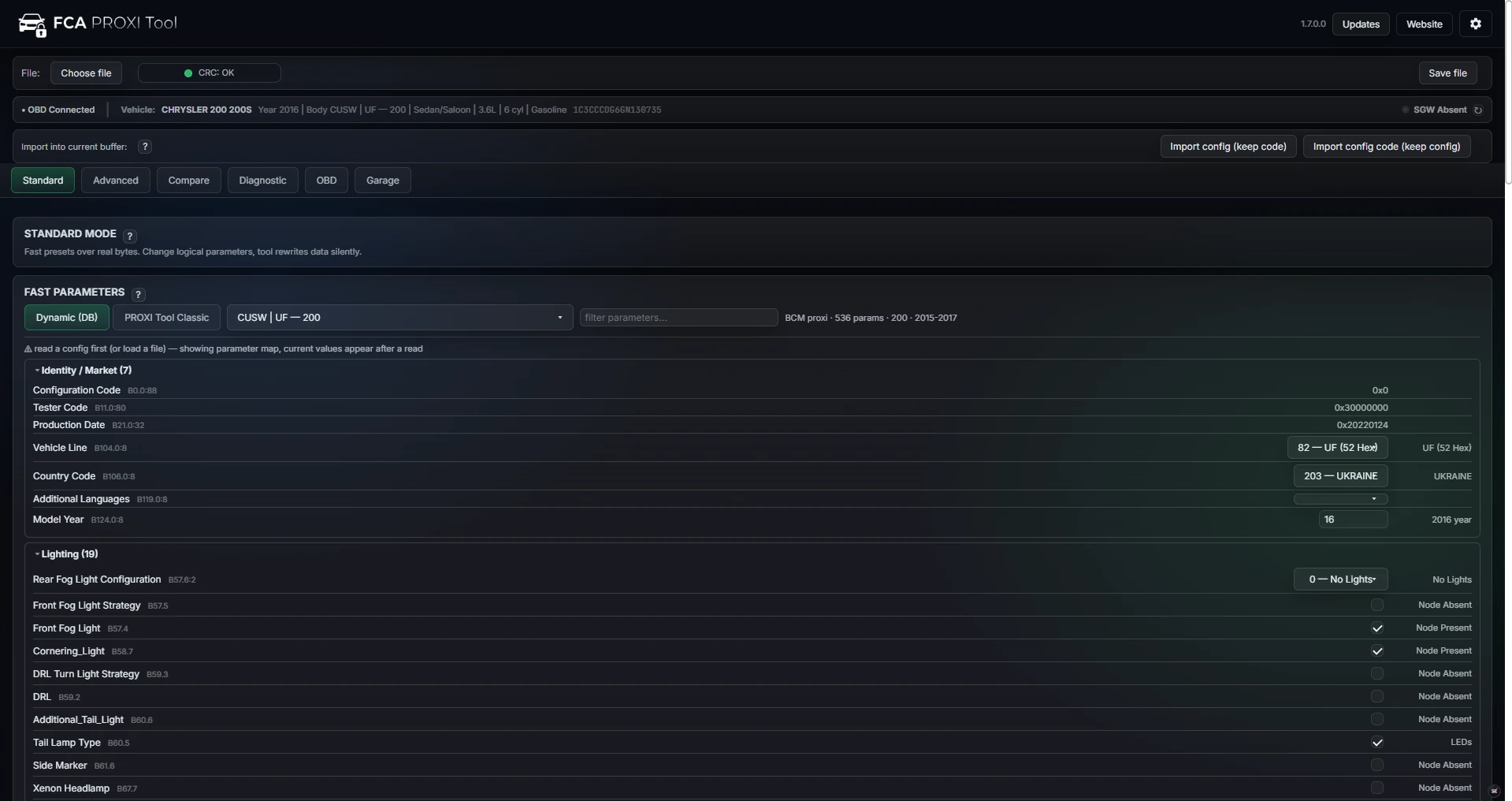
Task: Collapse the Lighting (19) section
Action: pos(66,554)
